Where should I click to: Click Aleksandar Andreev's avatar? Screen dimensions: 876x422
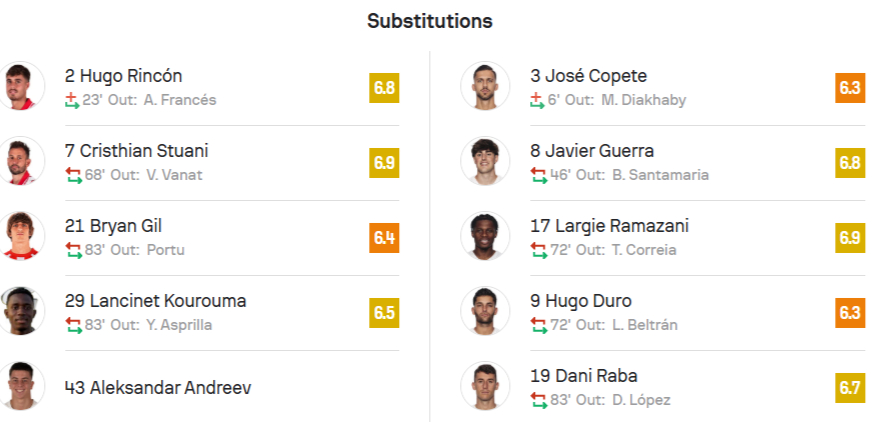click(x=21, y=386)
